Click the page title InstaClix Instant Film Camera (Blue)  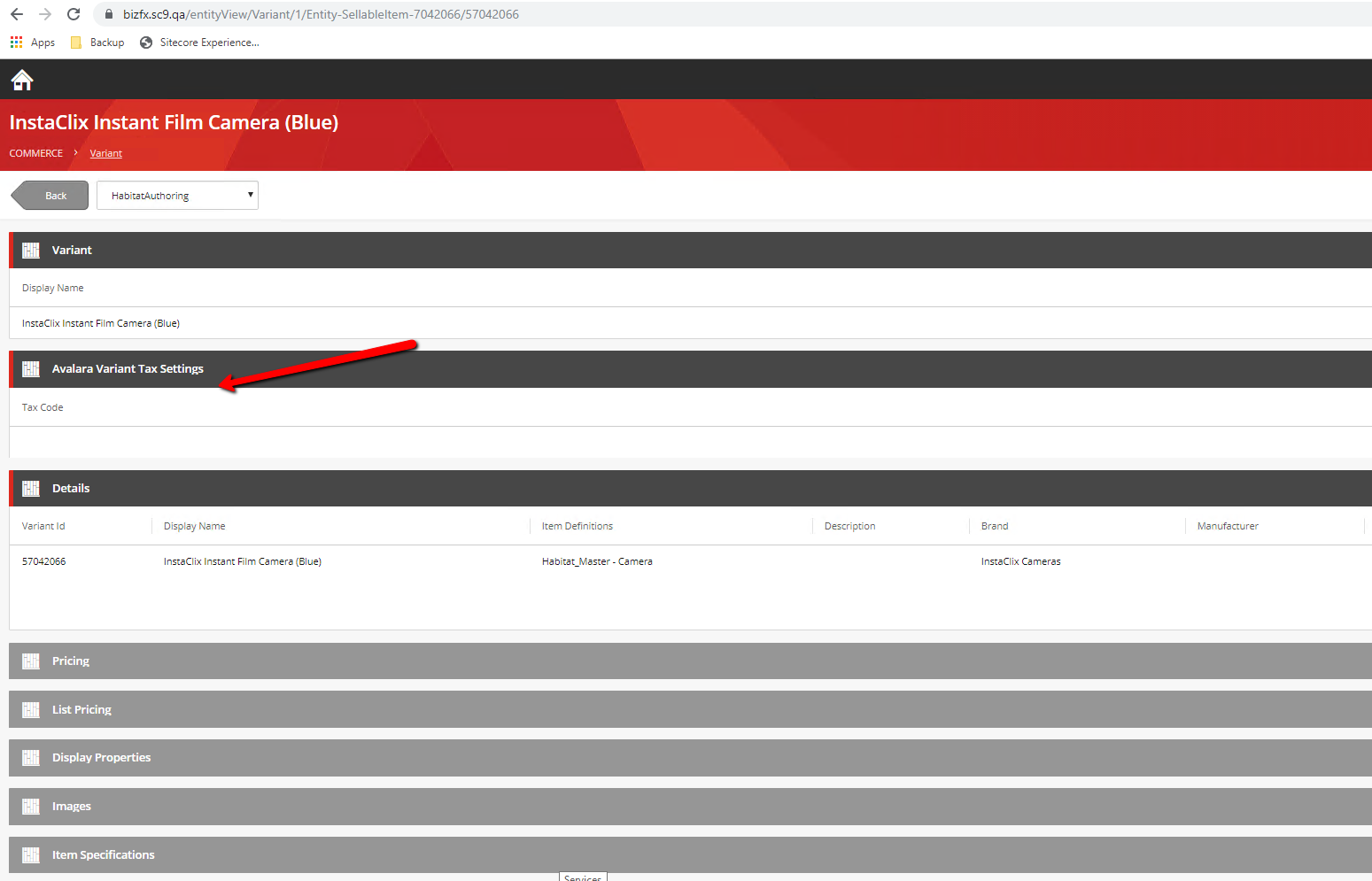(174, 122)
